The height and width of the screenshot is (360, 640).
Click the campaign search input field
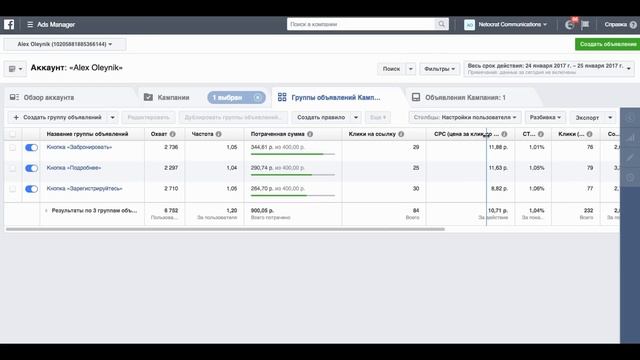pos(361,24)
